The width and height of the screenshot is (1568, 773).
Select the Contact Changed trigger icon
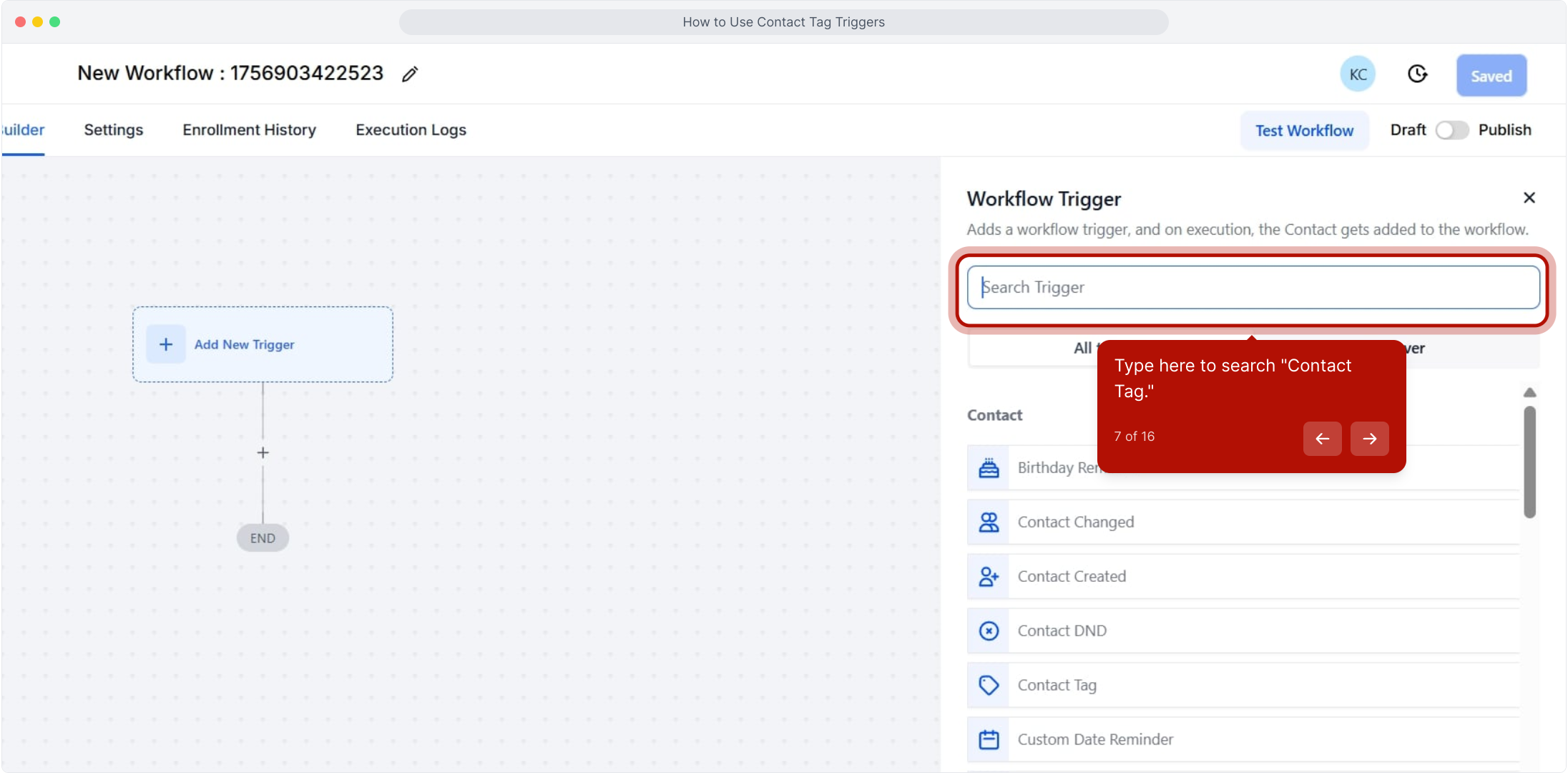tap(989, 522)
